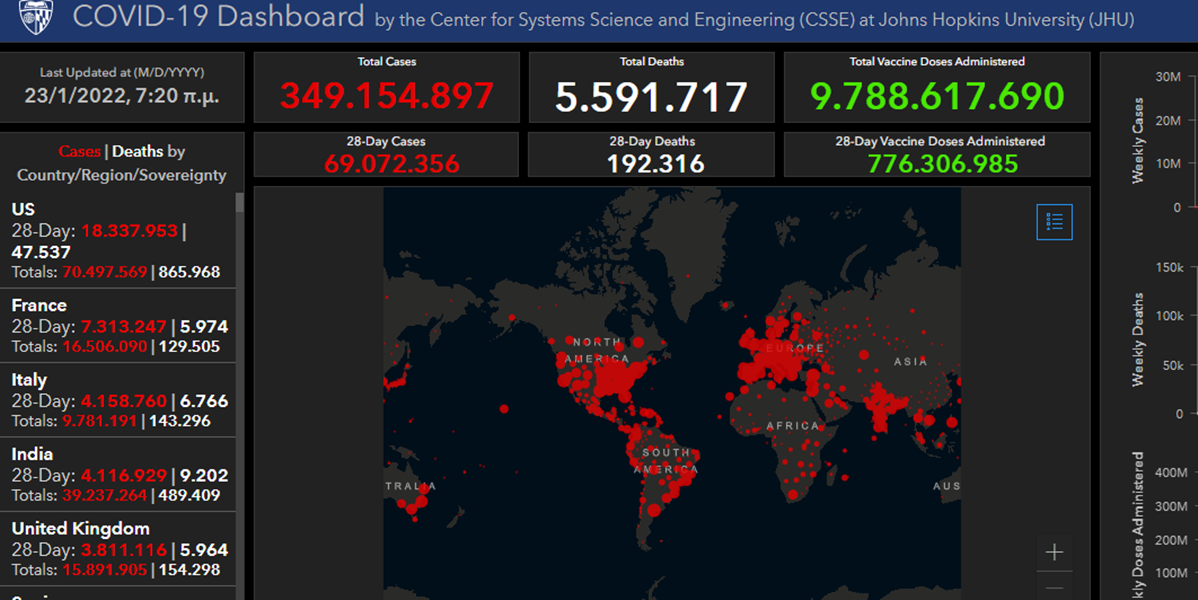The height and width of the screenshot is (600, 1198).
Task: Select US in the country list
Action: click(x=23, y=209)
